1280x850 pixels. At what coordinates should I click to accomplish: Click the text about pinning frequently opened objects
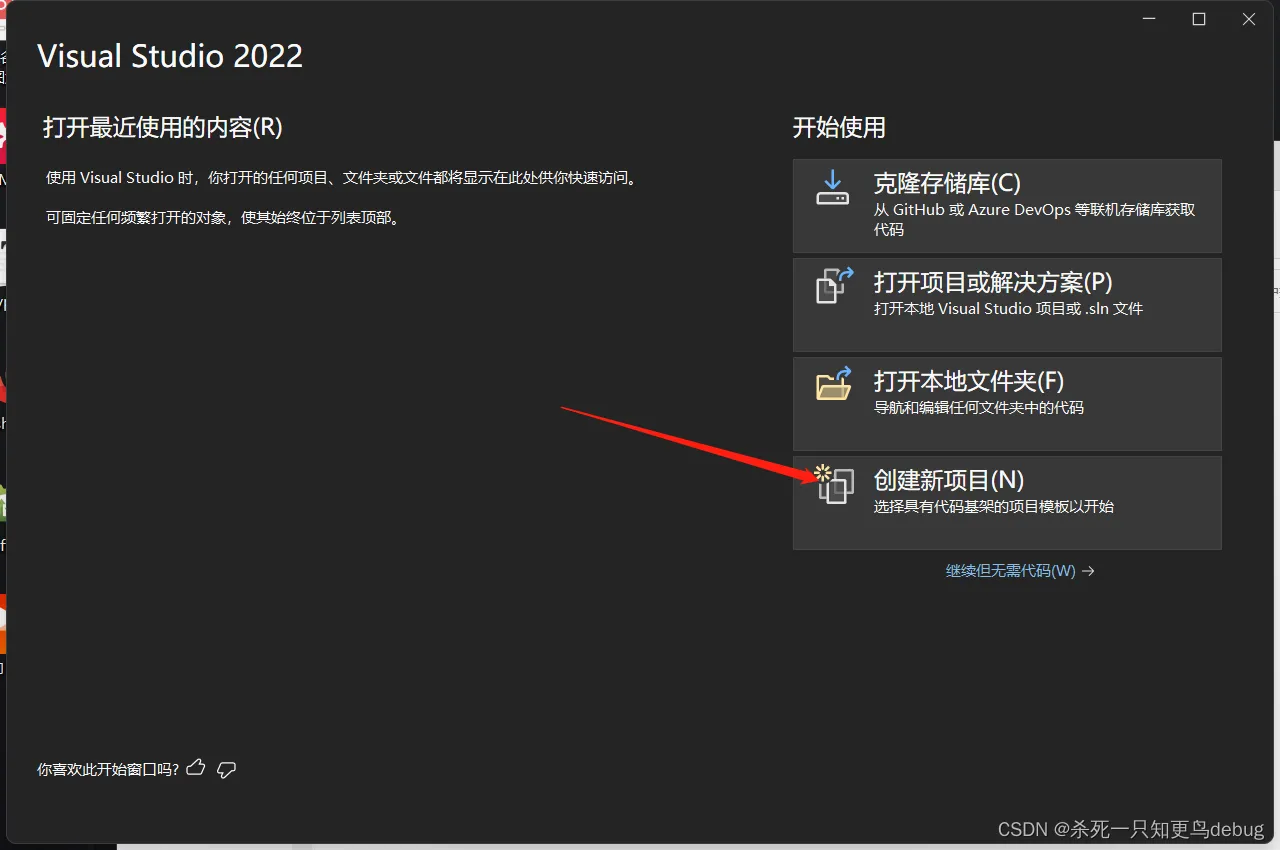[x=224, y=217]
